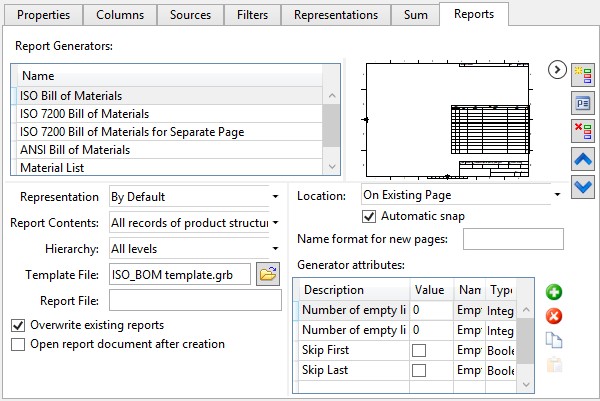The width and height of the screenshot is (600, 401).
Task: Copy generator attributes with copy icon
Action: point(554,340)
